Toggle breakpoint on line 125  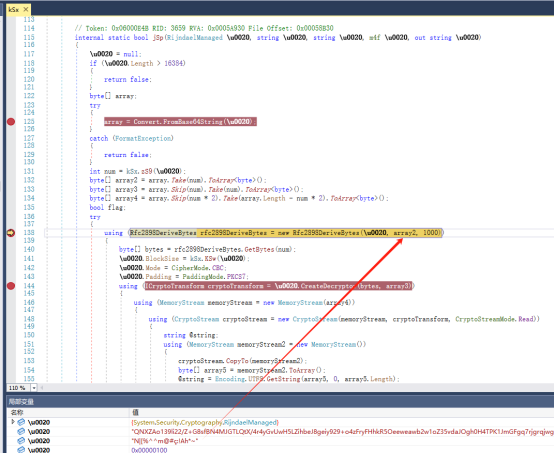pyautogui.click(x=11, y=122)
